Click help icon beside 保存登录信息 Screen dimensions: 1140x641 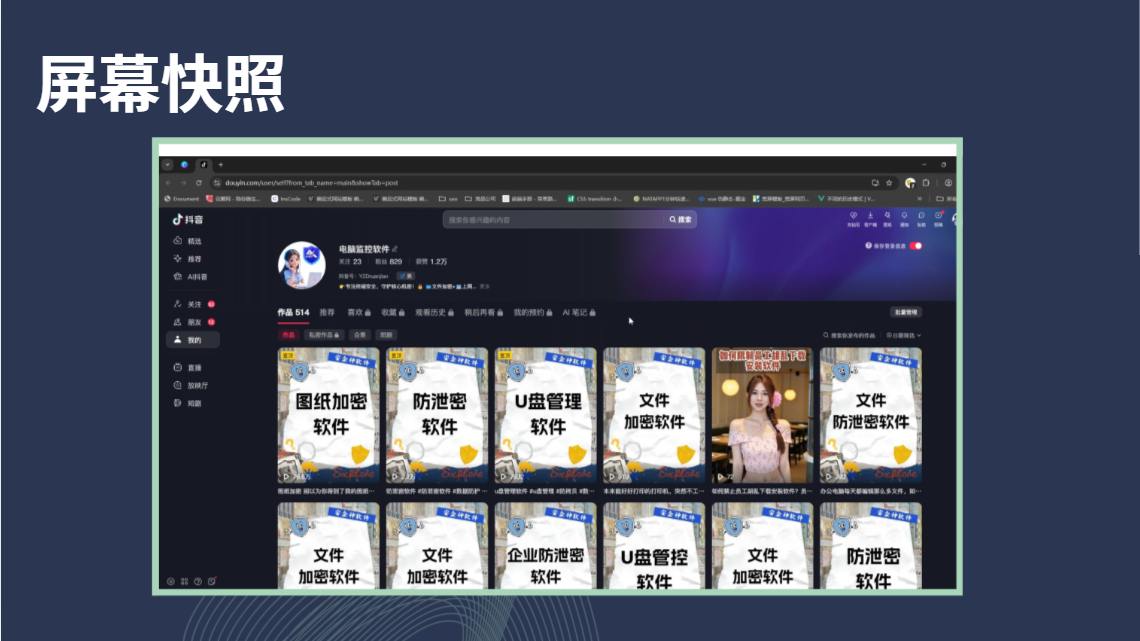click(868, 246)
